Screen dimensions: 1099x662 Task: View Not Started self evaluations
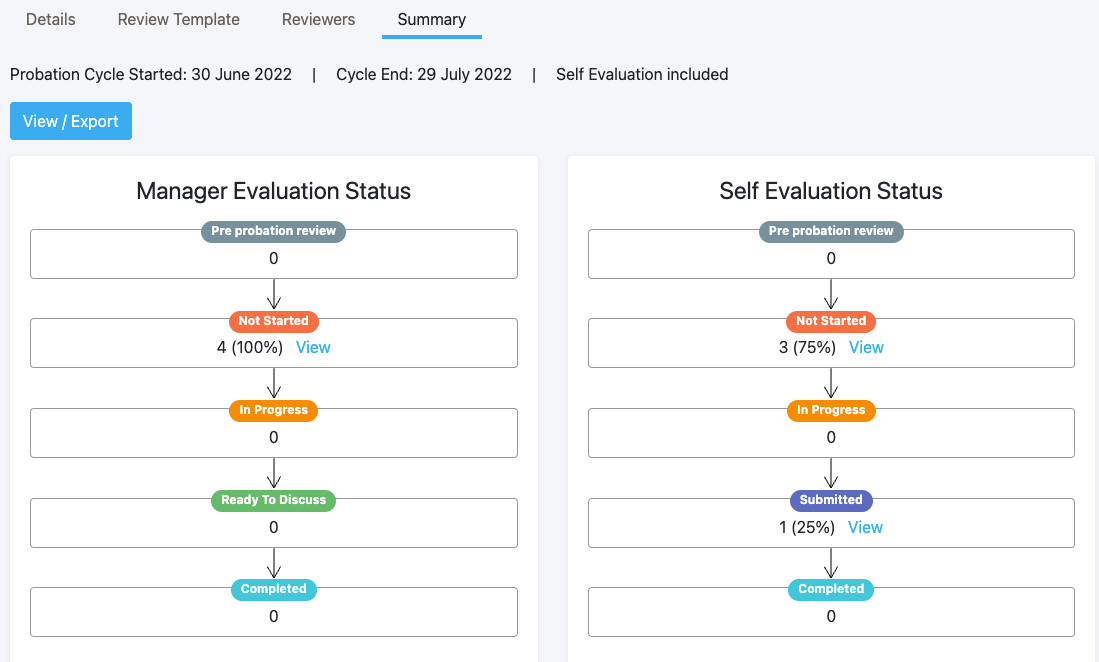(x=866, y=347)
